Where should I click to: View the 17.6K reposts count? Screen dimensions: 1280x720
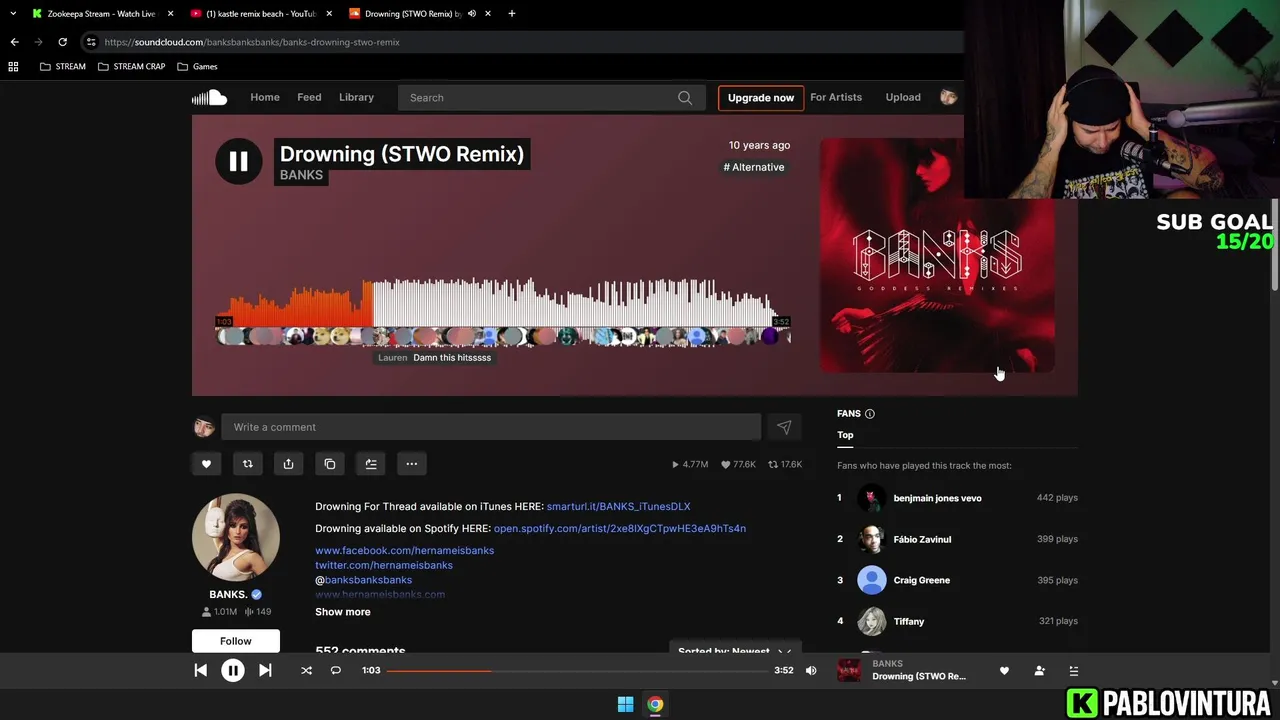[784, 464]
